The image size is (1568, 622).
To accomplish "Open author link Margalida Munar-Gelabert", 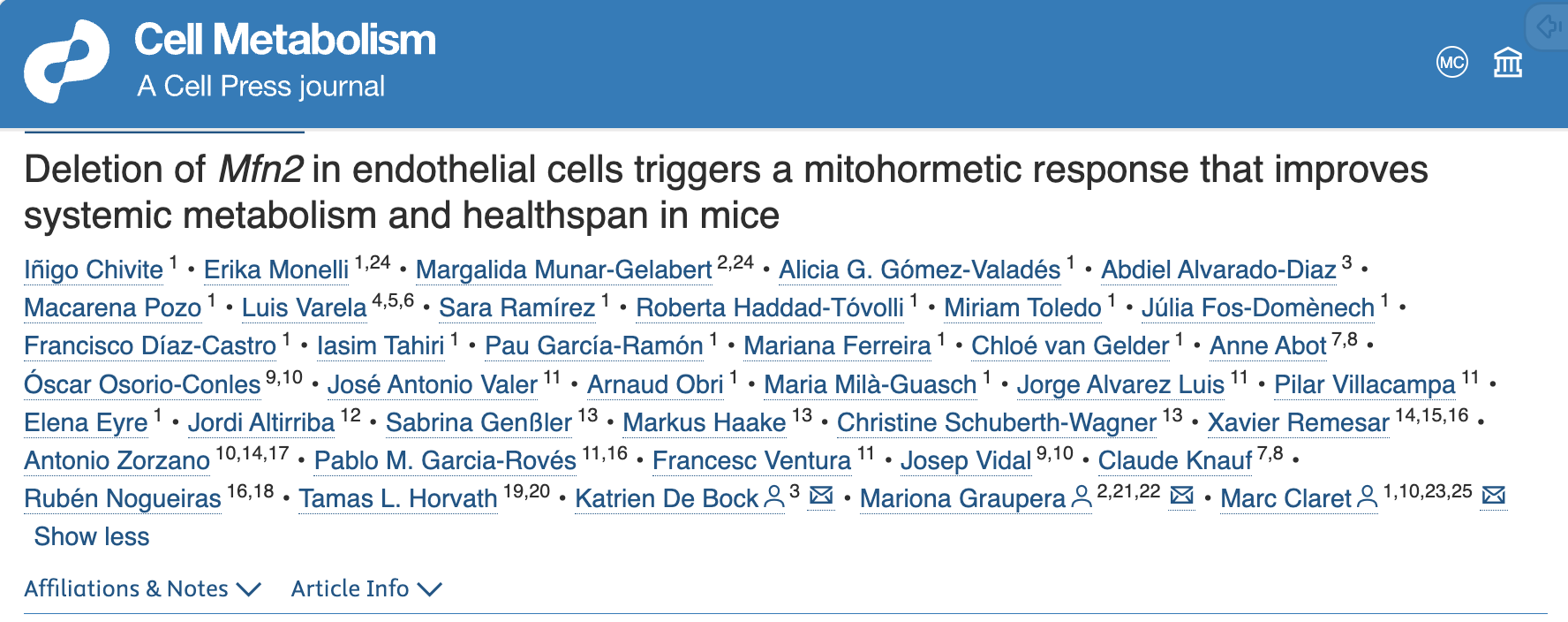I will [x=563, y=269].
